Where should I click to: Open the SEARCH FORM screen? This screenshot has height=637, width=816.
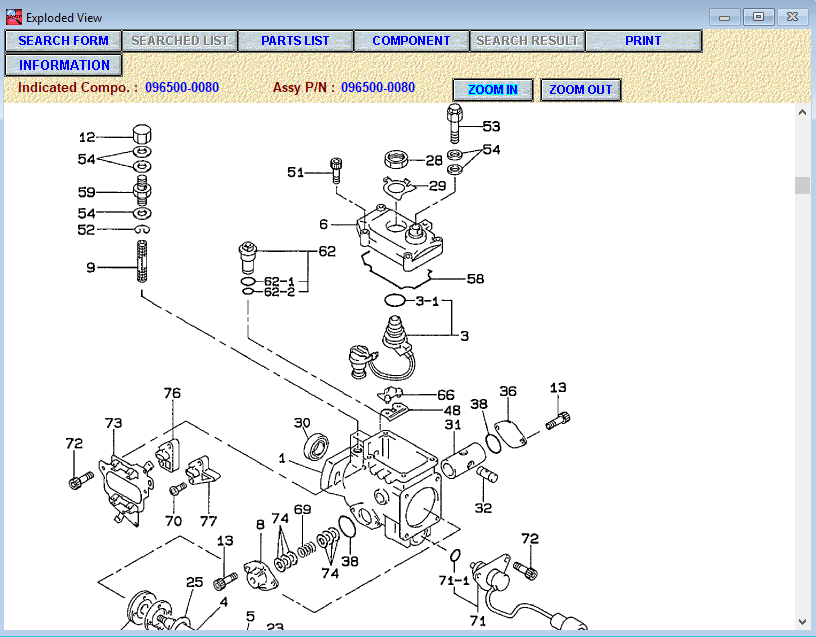click(62, 40)
